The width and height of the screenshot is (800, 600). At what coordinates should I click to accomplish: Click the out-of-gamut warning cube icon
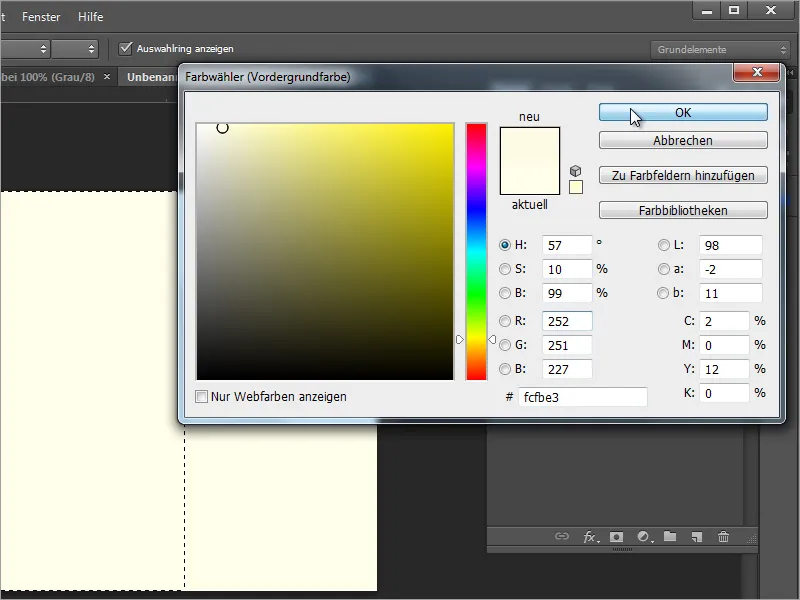[576, 170]
